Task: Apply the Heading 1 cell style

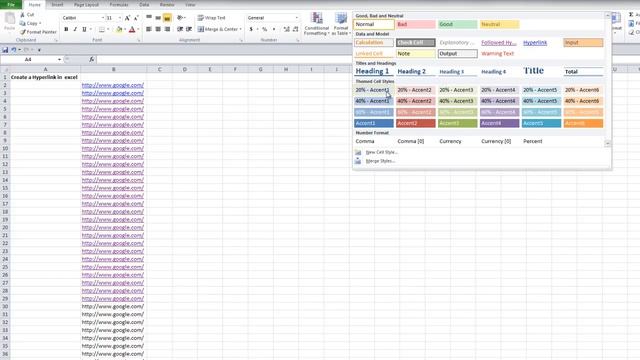Action: [374, 71]
